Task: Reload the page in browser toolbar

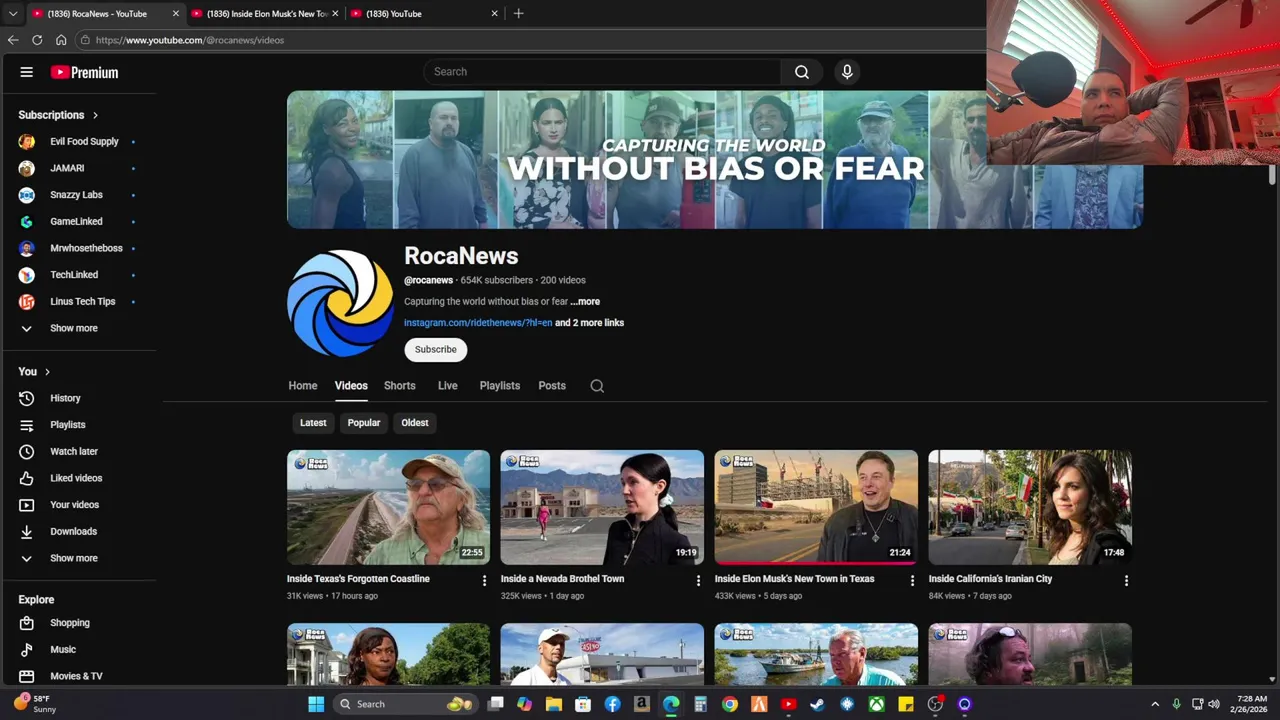Action: 37,40
